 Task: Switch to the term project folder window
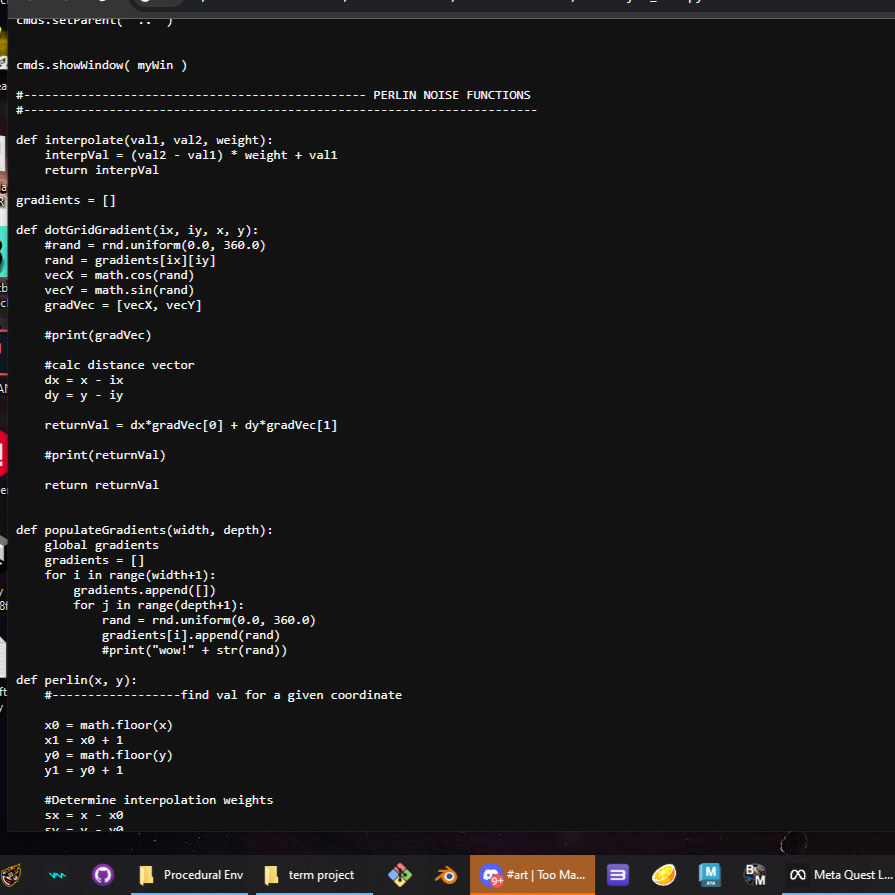310,875
